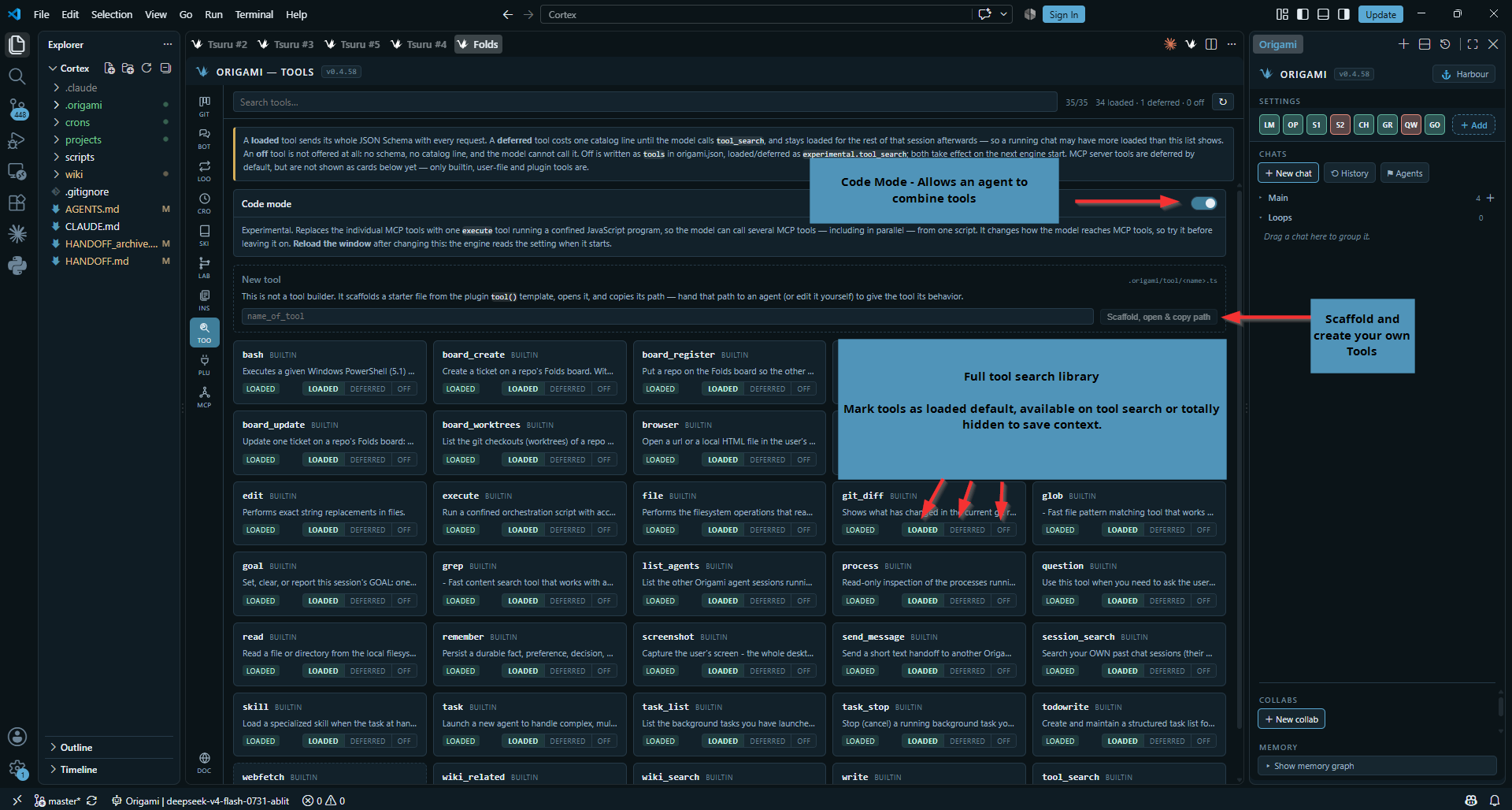Open Run and Debug in activity bar
1512x810 pixels.
(17, 140)
